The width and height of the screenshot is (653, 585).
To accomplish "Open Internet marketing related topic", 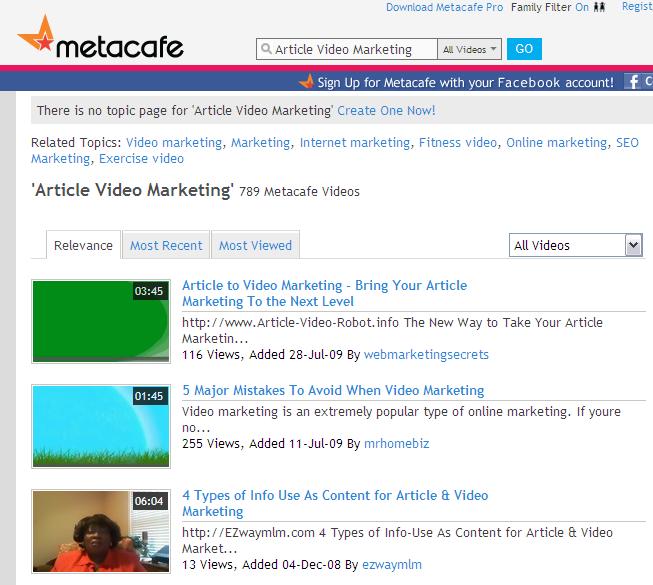I will tap(355, 142).
